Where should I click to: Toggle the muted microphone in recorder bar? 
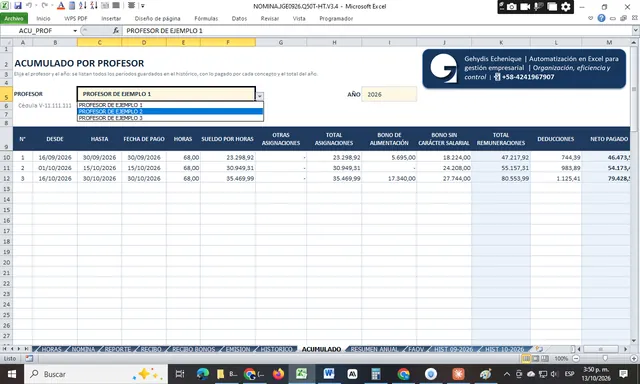539,7
